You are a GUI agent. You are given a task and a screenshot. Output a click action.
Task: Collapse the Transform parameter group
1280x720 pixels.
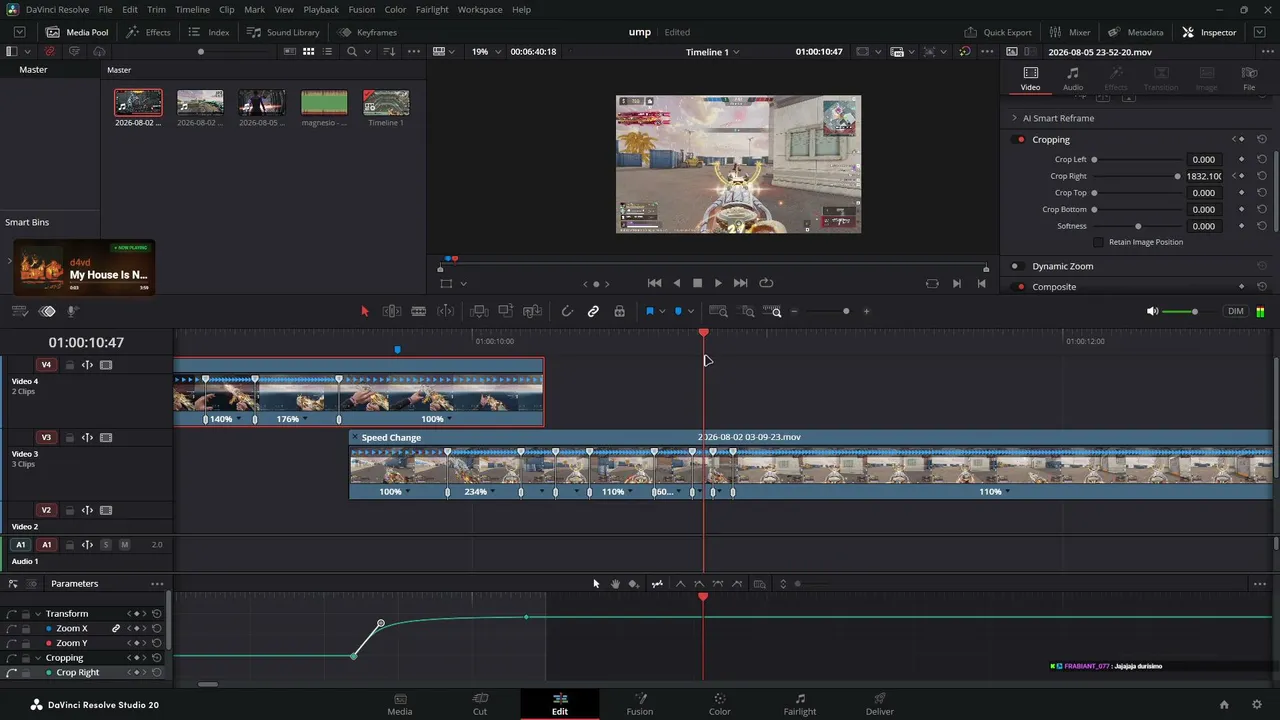(38, 614)
